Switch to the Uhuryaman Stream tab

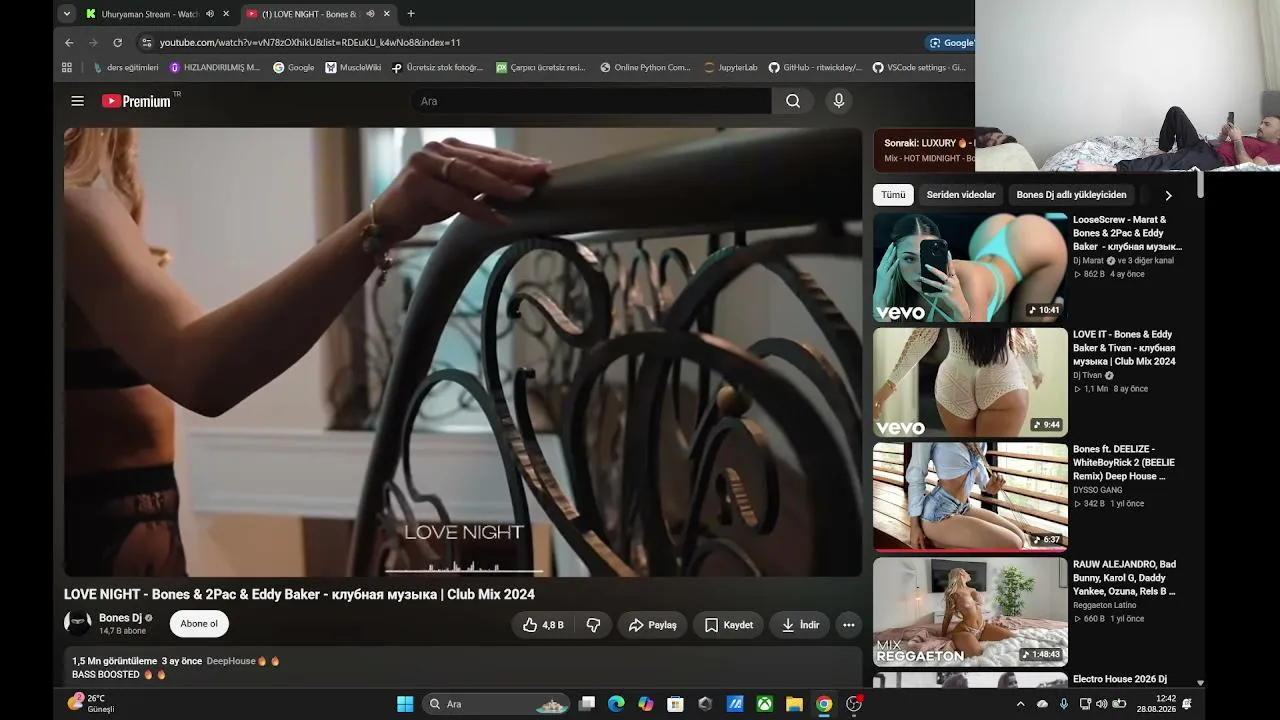pyautogui.click(x=150, y=14)
